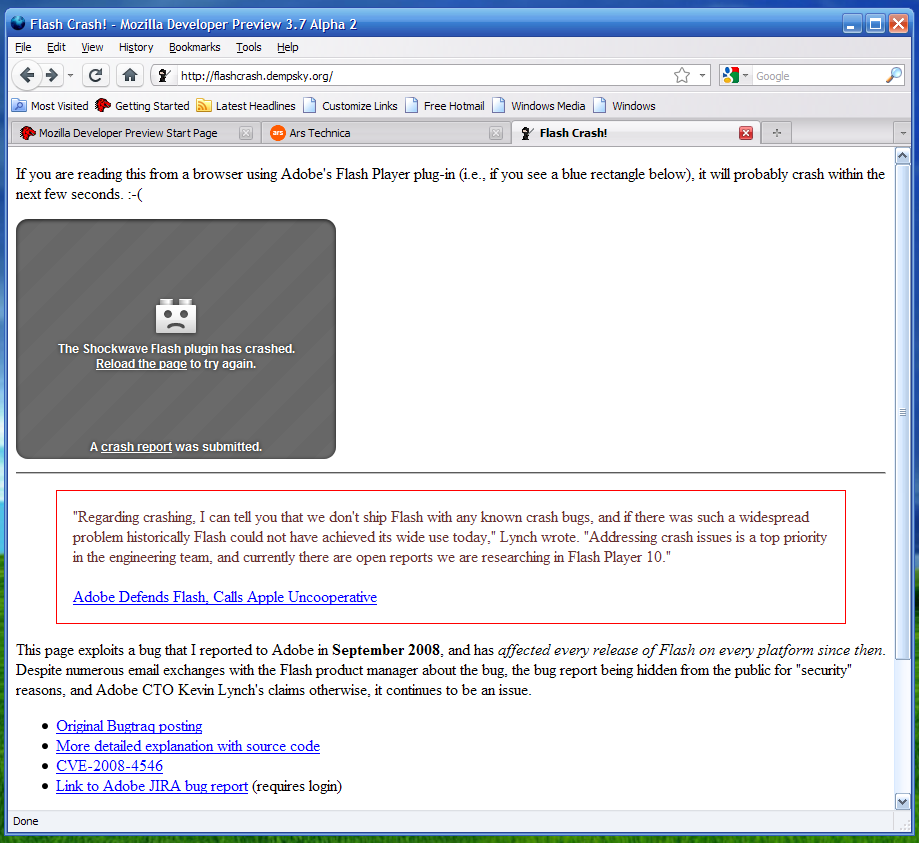
Task: Open the Most Visited bookmark folder
Action: click(x=50, y=106)
